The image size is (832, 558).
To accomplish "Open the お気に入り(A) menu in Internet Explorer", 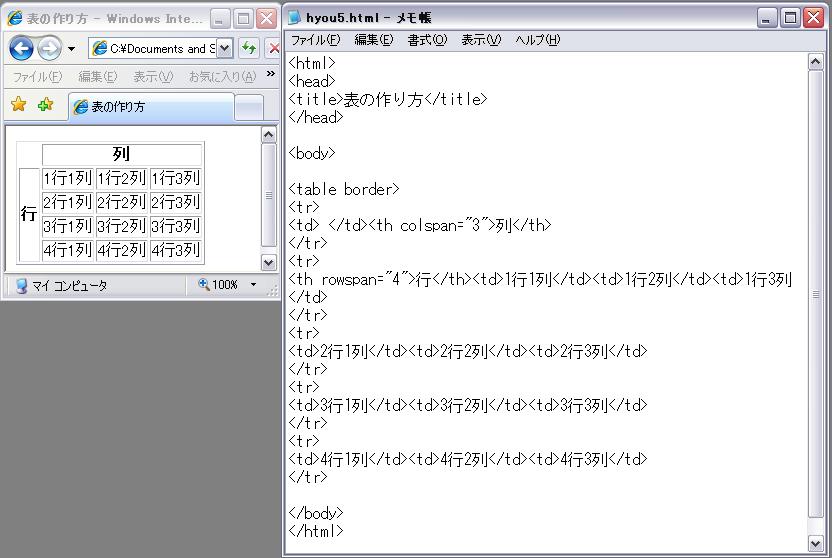I will [x=222, y=77].
